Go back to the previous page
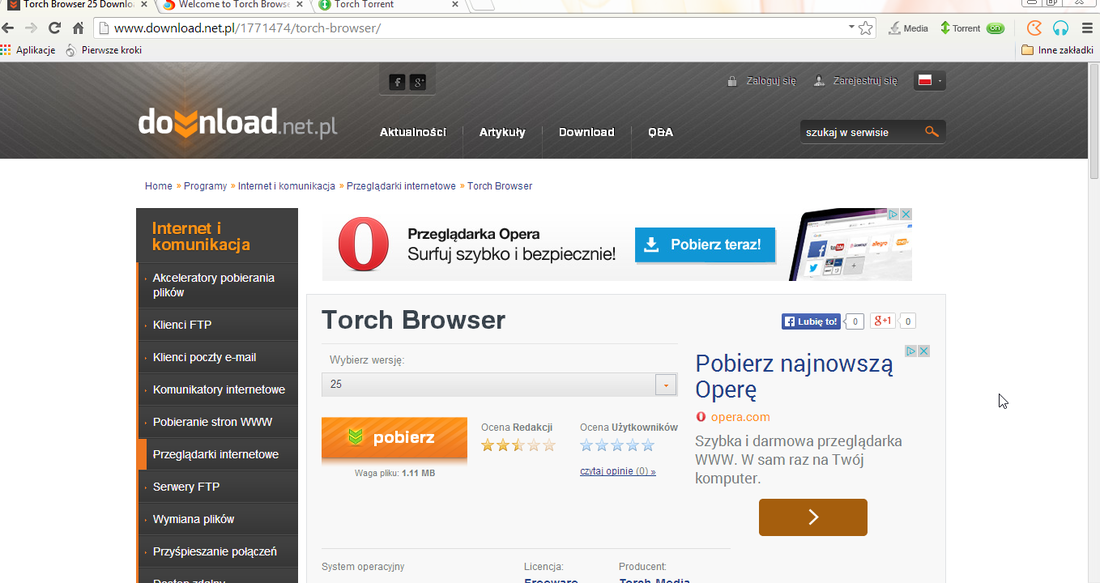The image size is (1100, 583). tap(8, 28)
